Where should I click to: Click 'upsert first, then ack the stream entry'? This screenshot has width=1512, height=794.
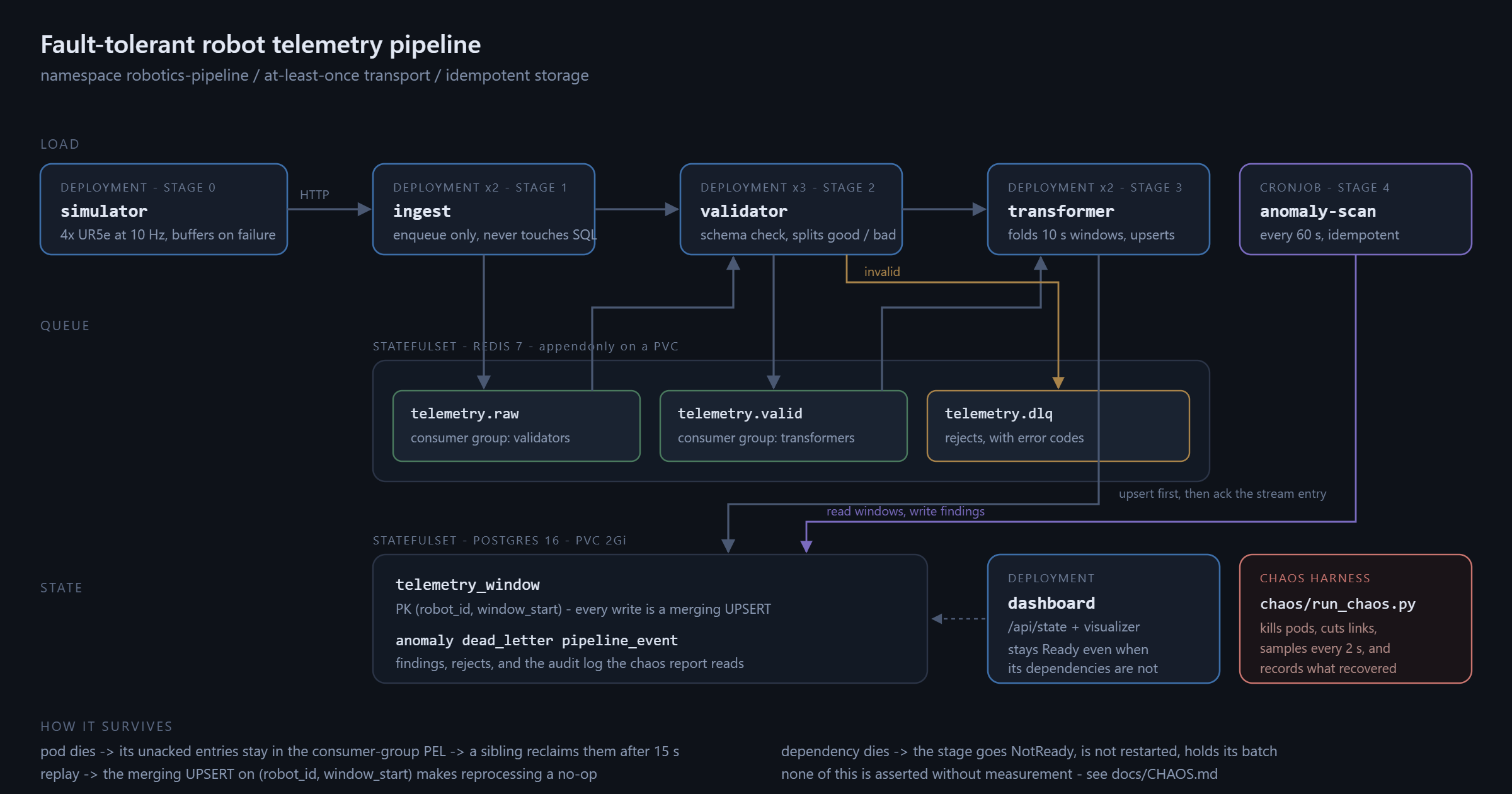1222,493
